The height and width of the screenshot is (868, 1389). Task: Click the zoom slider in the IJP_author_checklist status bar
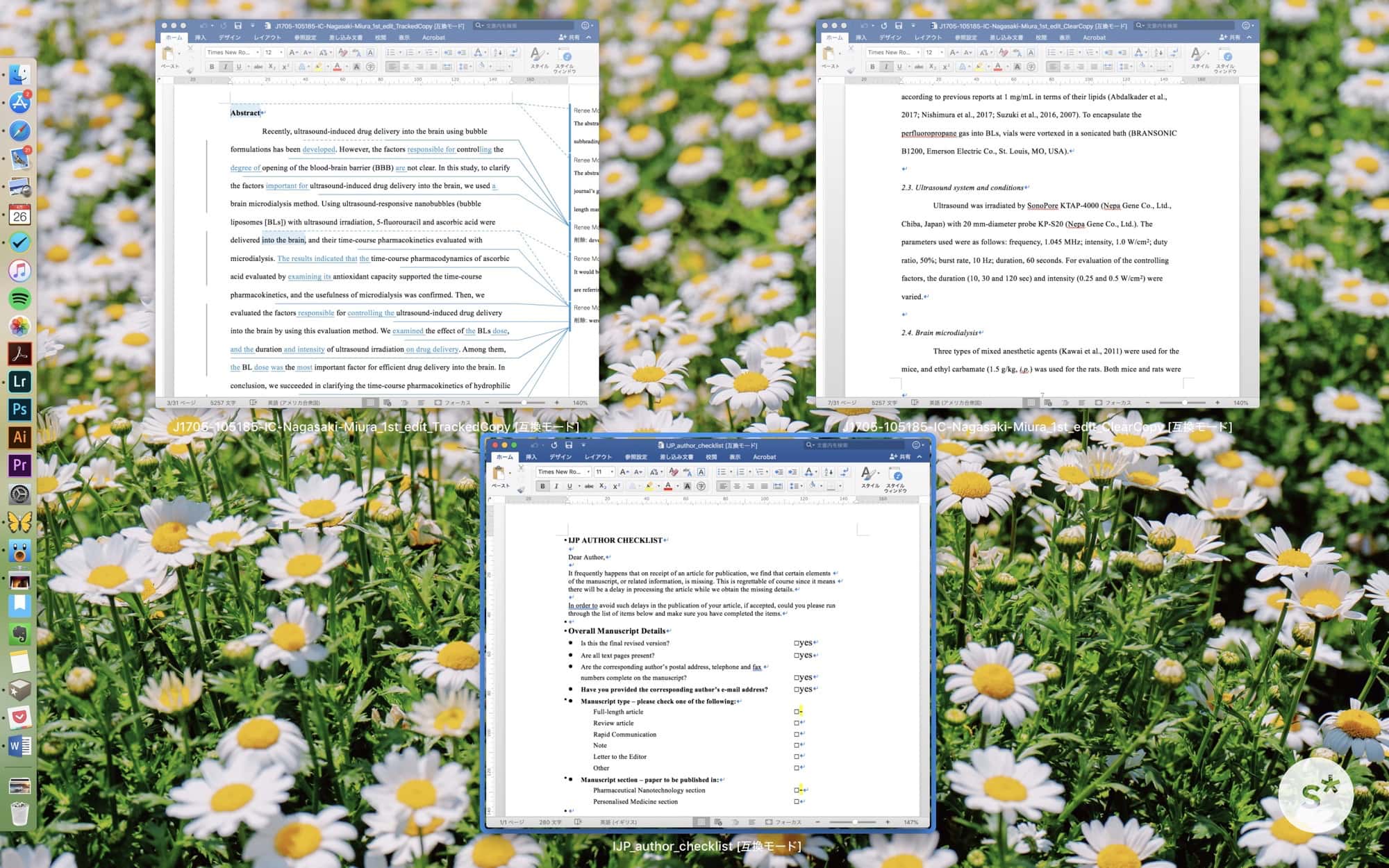[x=854, y=822]
